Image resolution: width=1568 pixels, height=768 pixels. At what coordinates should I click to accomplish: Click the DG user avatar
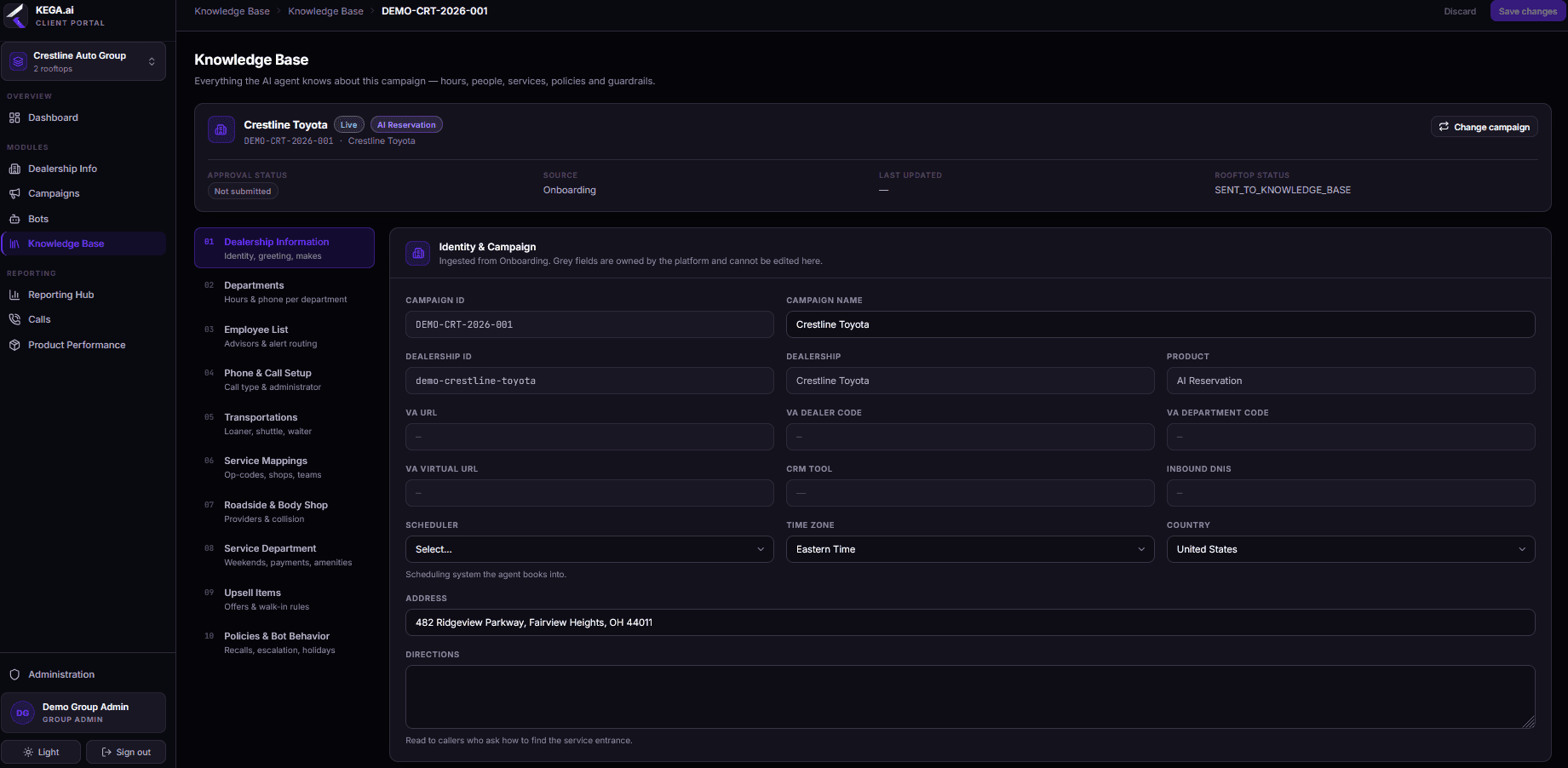pyautogui.click(x=23, y=713)
